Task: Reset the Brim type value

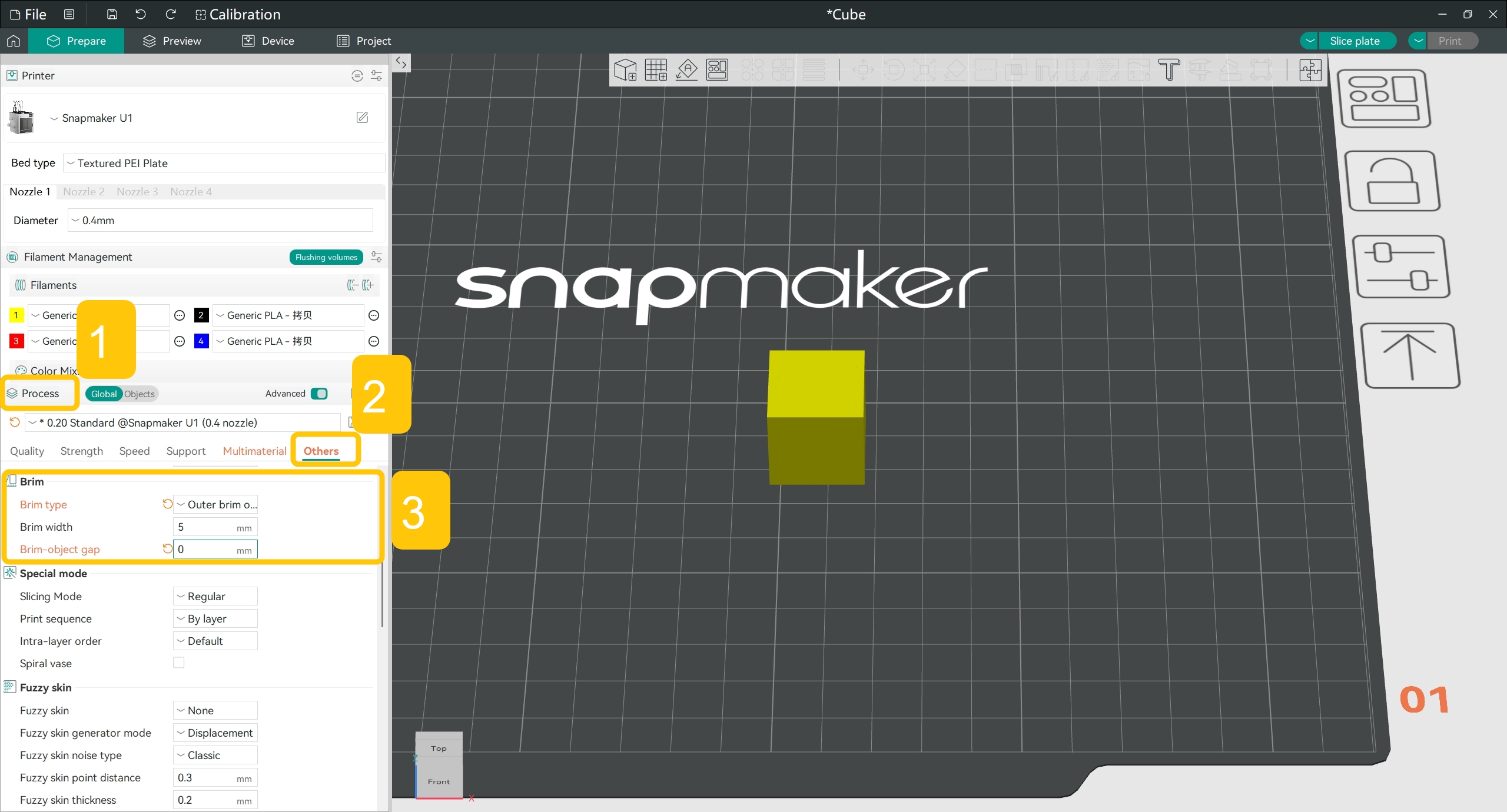Action: 167,504
